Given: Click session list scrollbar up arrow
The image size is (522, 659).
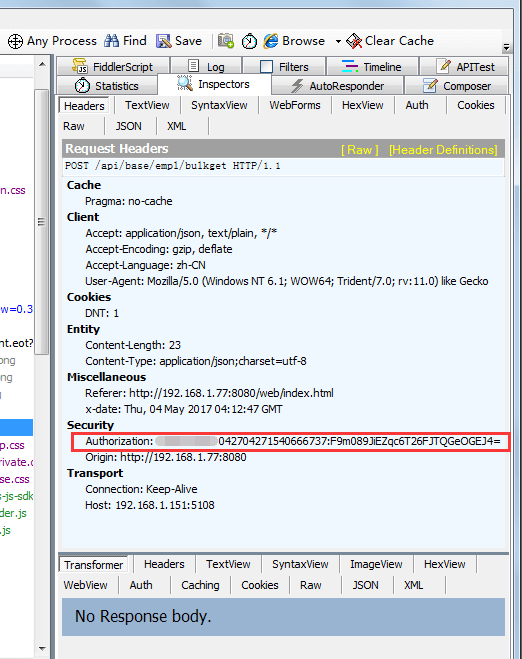Looking at the screenshot, I should [42, 64].
